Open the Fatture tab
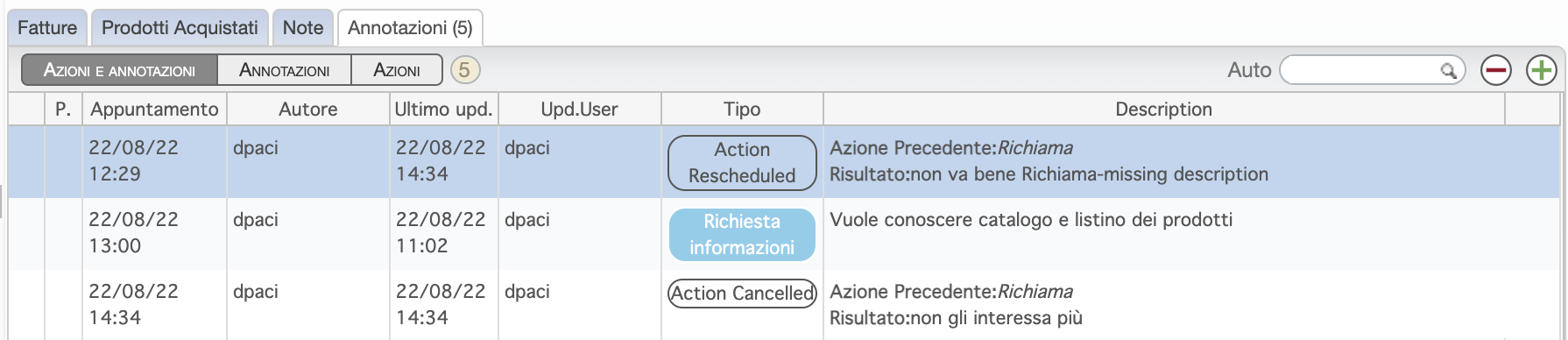Image resolution: width=1568 pixels, height=340 pixels. click(47, 27)
